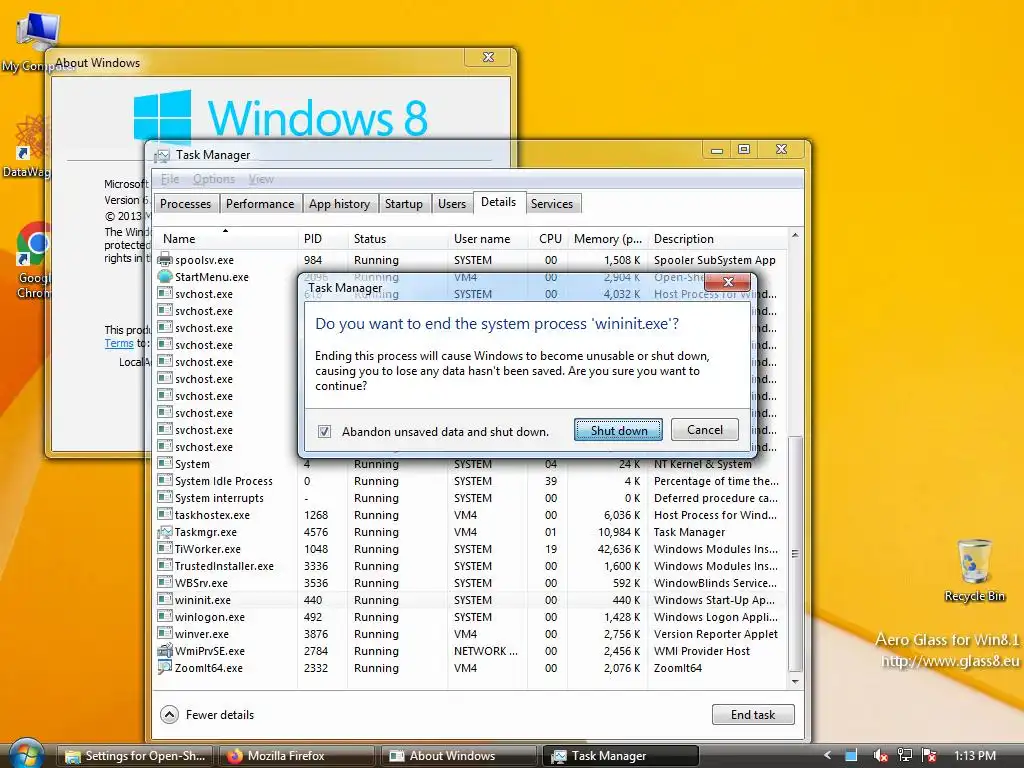1024x768 pixels.
Task: Select the 'Version Reporter Applet' description
Action: point(716,634)
